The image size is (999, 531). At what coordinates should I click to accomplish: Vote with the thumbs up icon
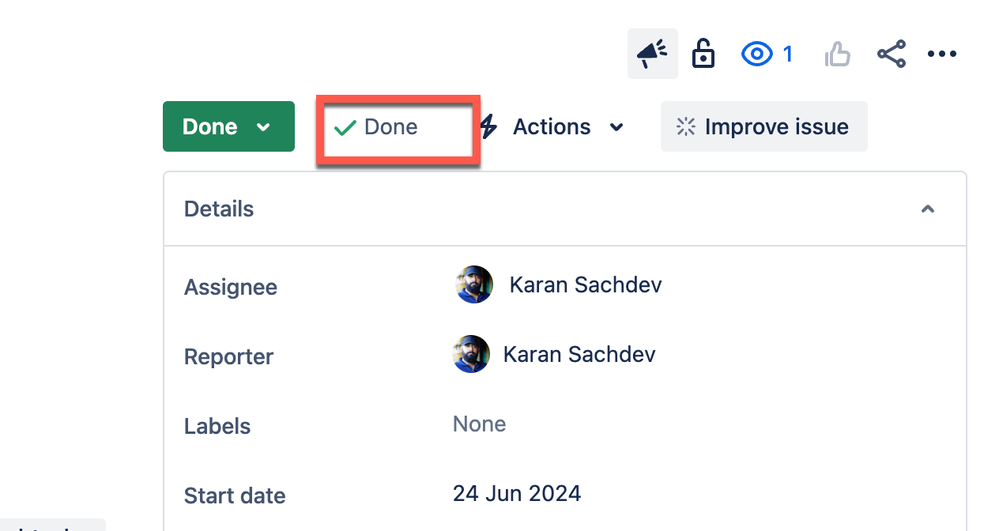837,54
